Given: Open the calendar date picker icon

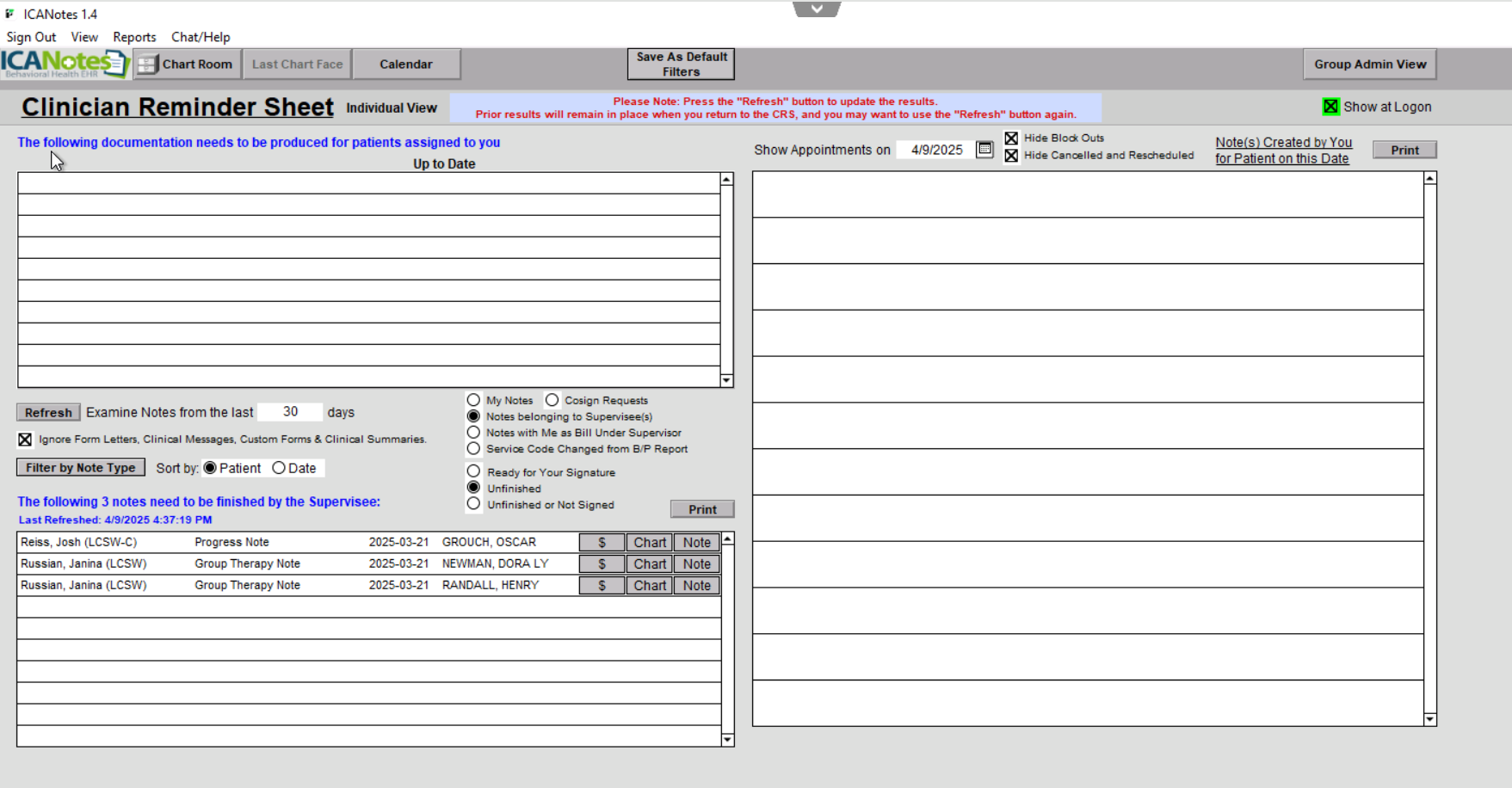Looking at the screenshot, I should (x=984, y=150).
